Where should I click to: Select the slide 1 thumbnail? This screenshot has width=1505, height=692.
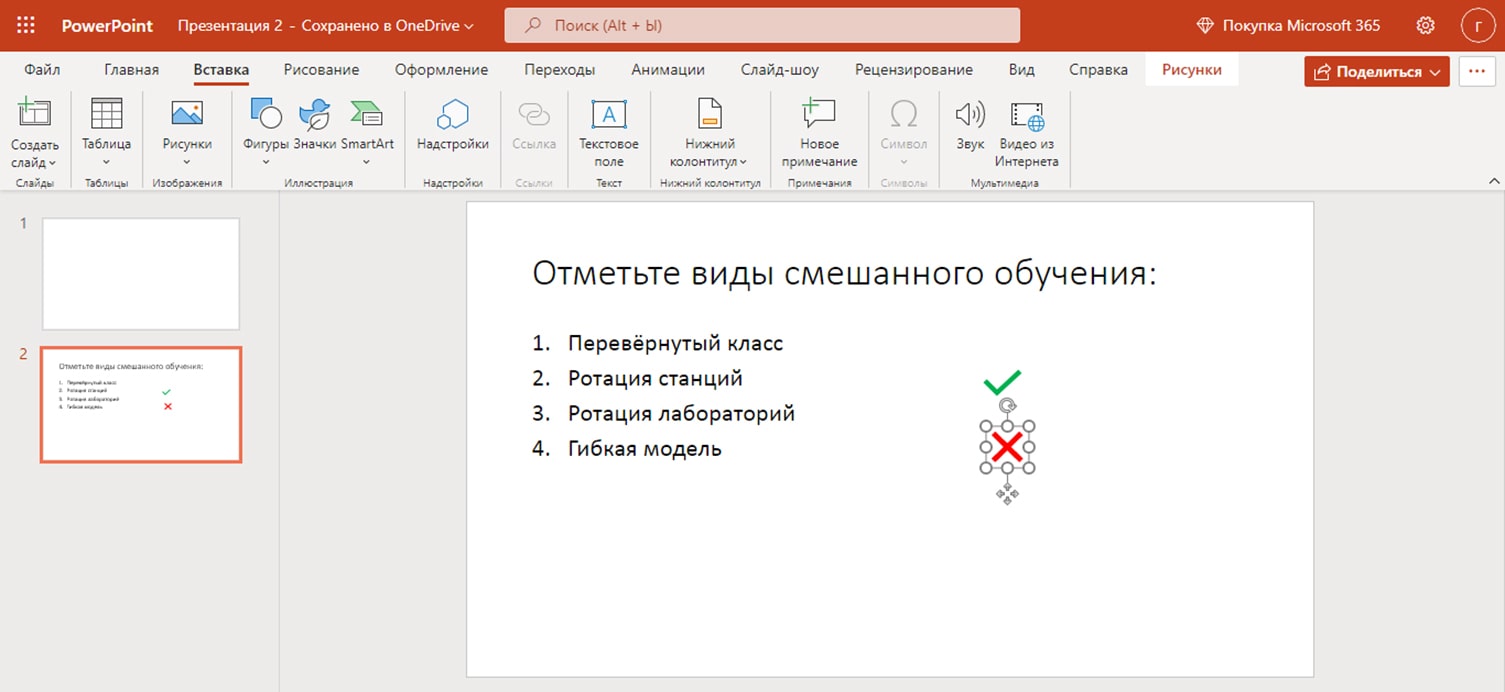point(140,274)
